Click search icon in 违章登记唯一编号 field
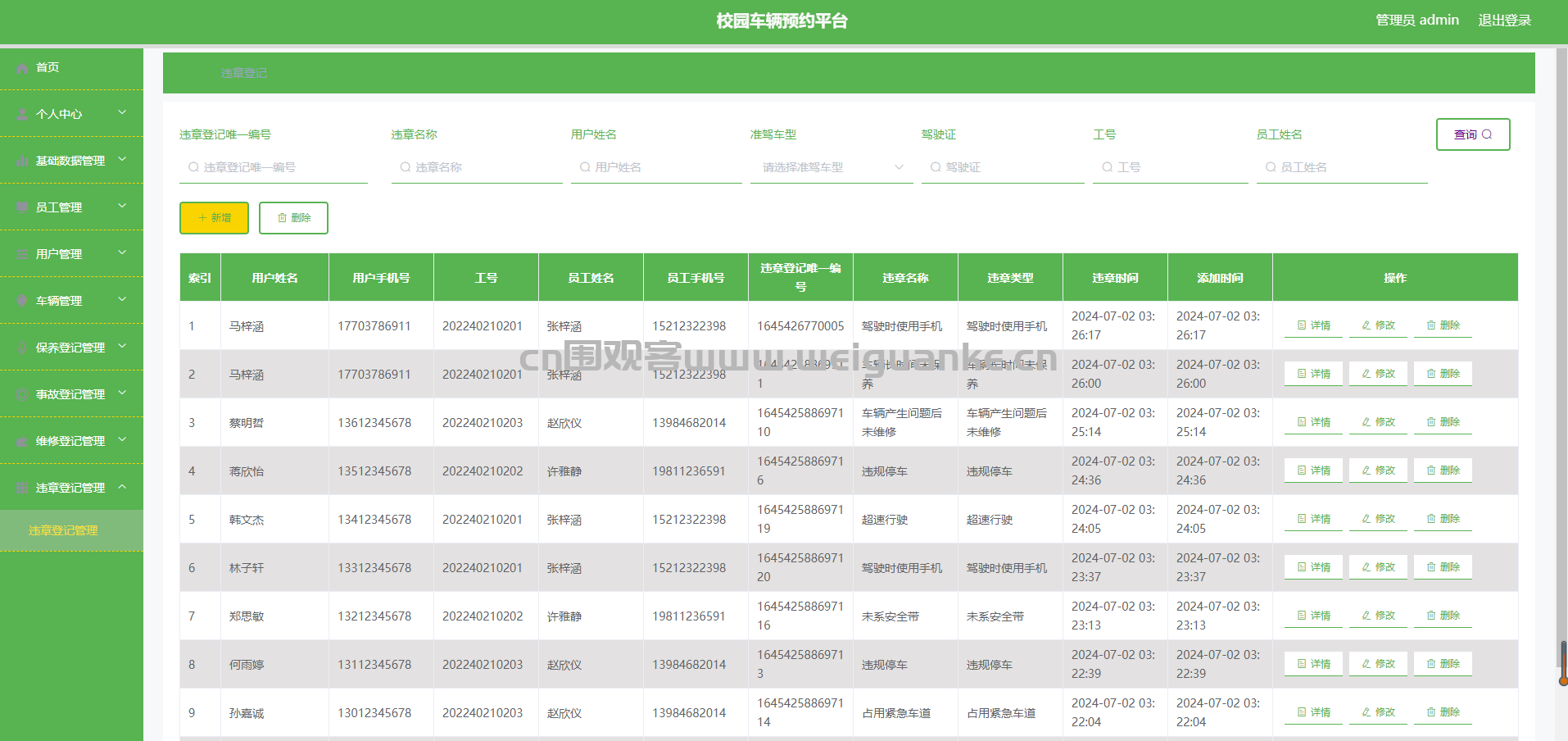1568x741 pixels. [193, 167]
